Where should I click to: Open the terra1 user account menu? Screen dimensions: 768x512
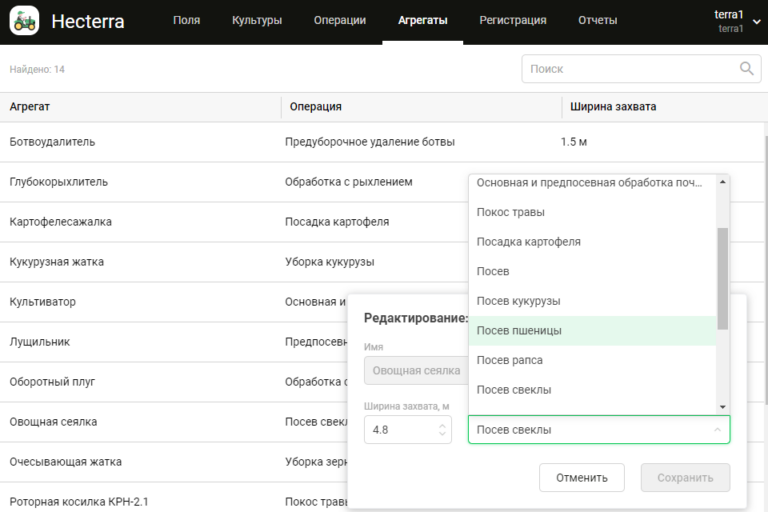[729, 21]
